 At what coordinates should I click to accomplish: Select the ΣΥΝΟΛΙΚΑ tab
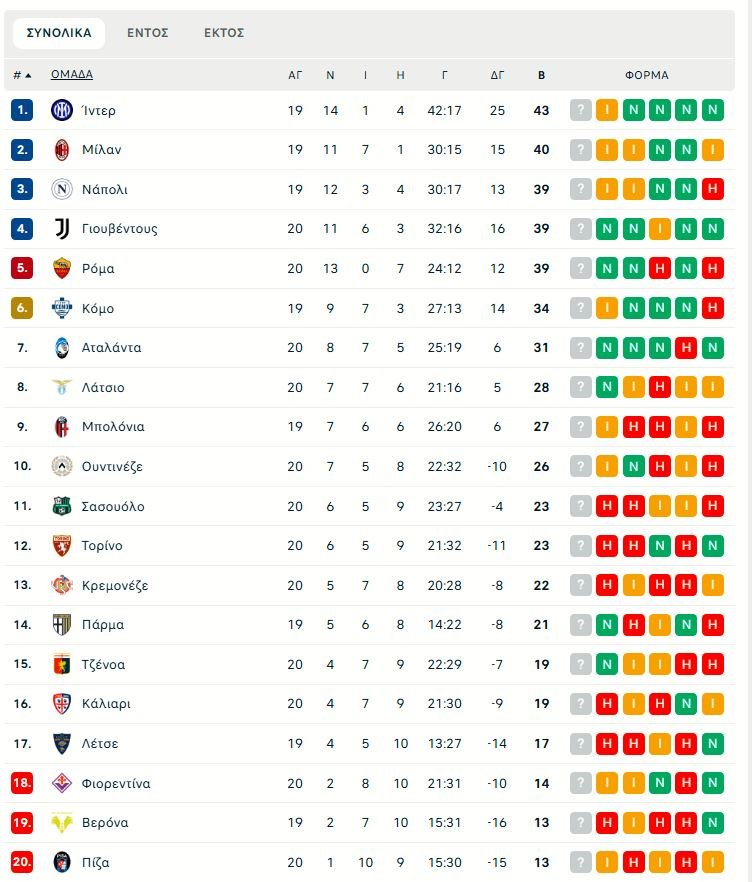tap(59, 33)
